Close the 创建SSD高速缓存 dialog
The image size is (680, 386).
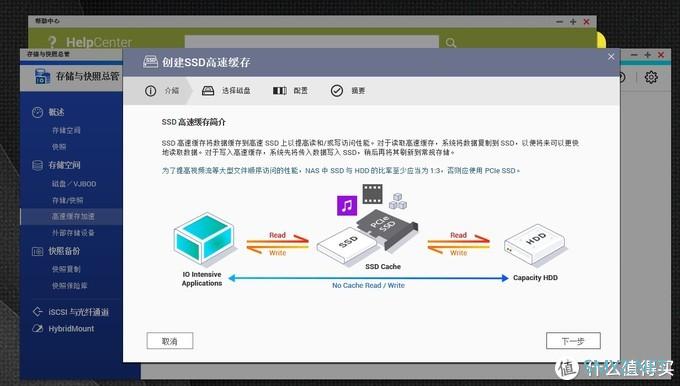click(611, 57)
